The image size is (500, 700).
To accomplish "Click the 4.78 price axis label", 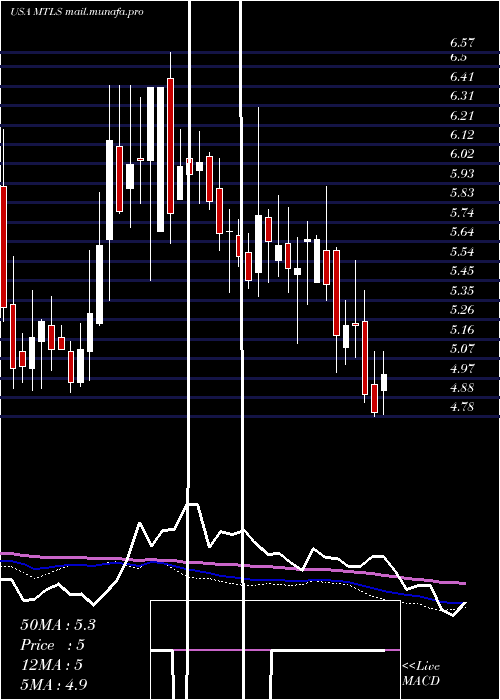I will click(x=462, y=407).
